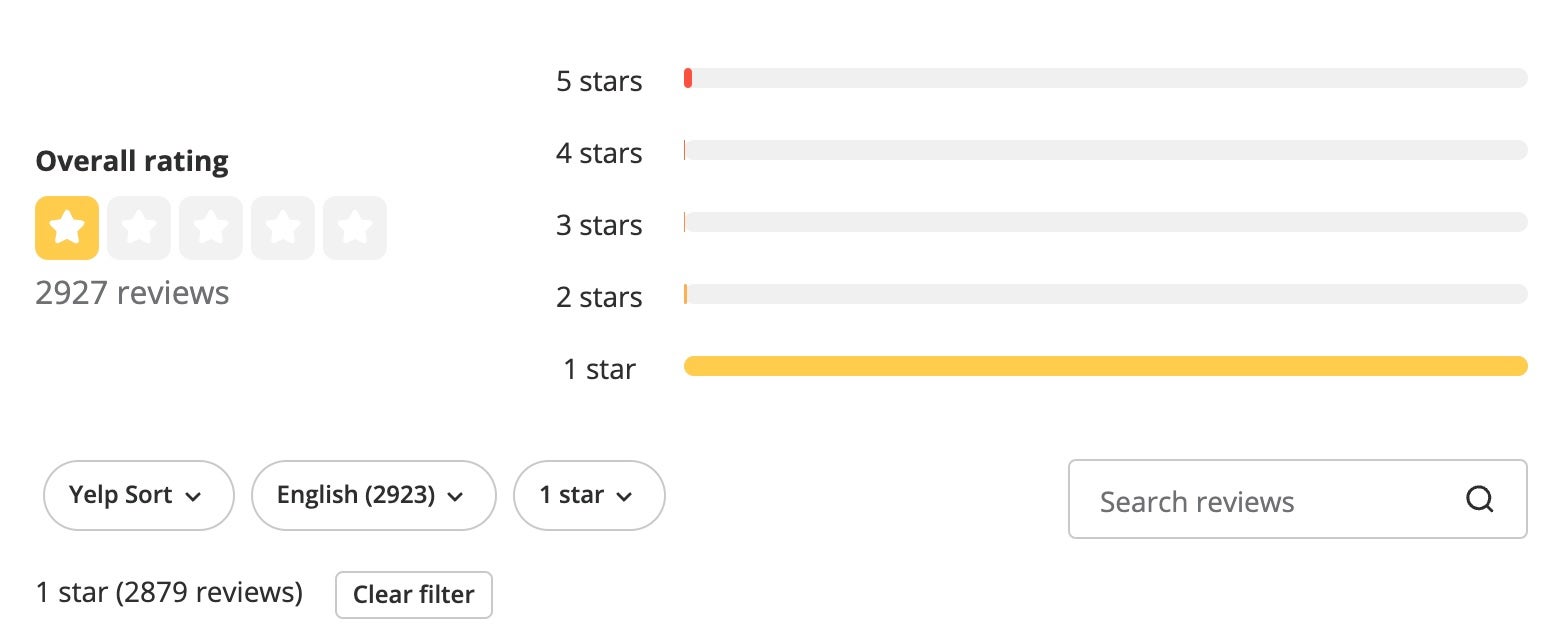Select the 2 stars rating bar
Screen dimensions: 1566x642
click(1105, 294)
